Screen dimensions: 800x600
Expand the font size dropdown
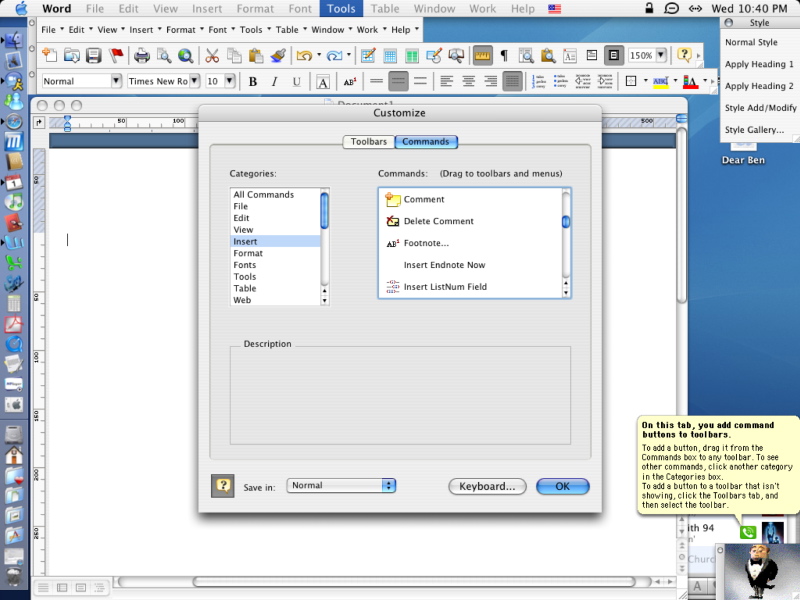pyautogui.click(x=229, y=81)
